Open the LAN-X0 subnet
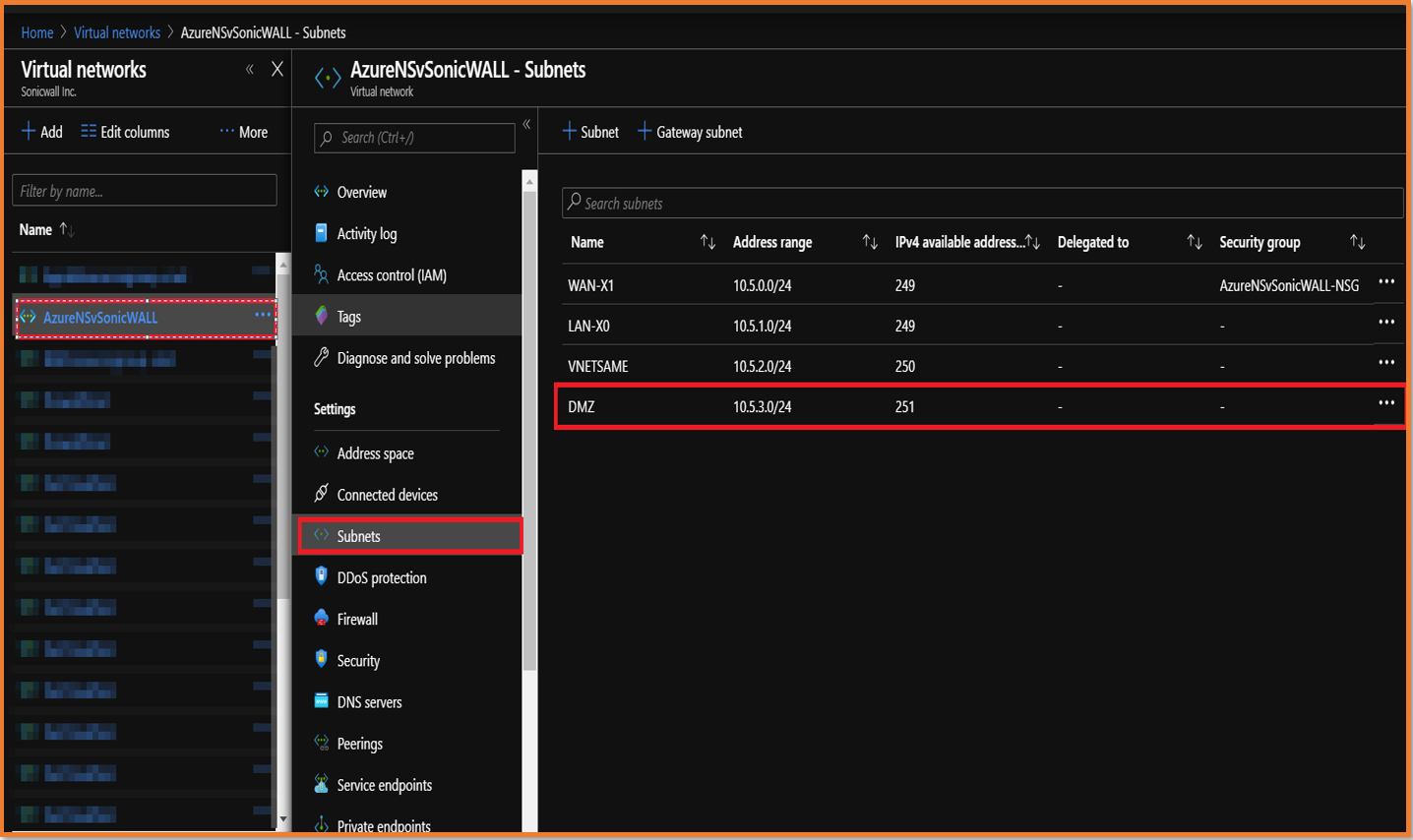 (x=588, y=326)
